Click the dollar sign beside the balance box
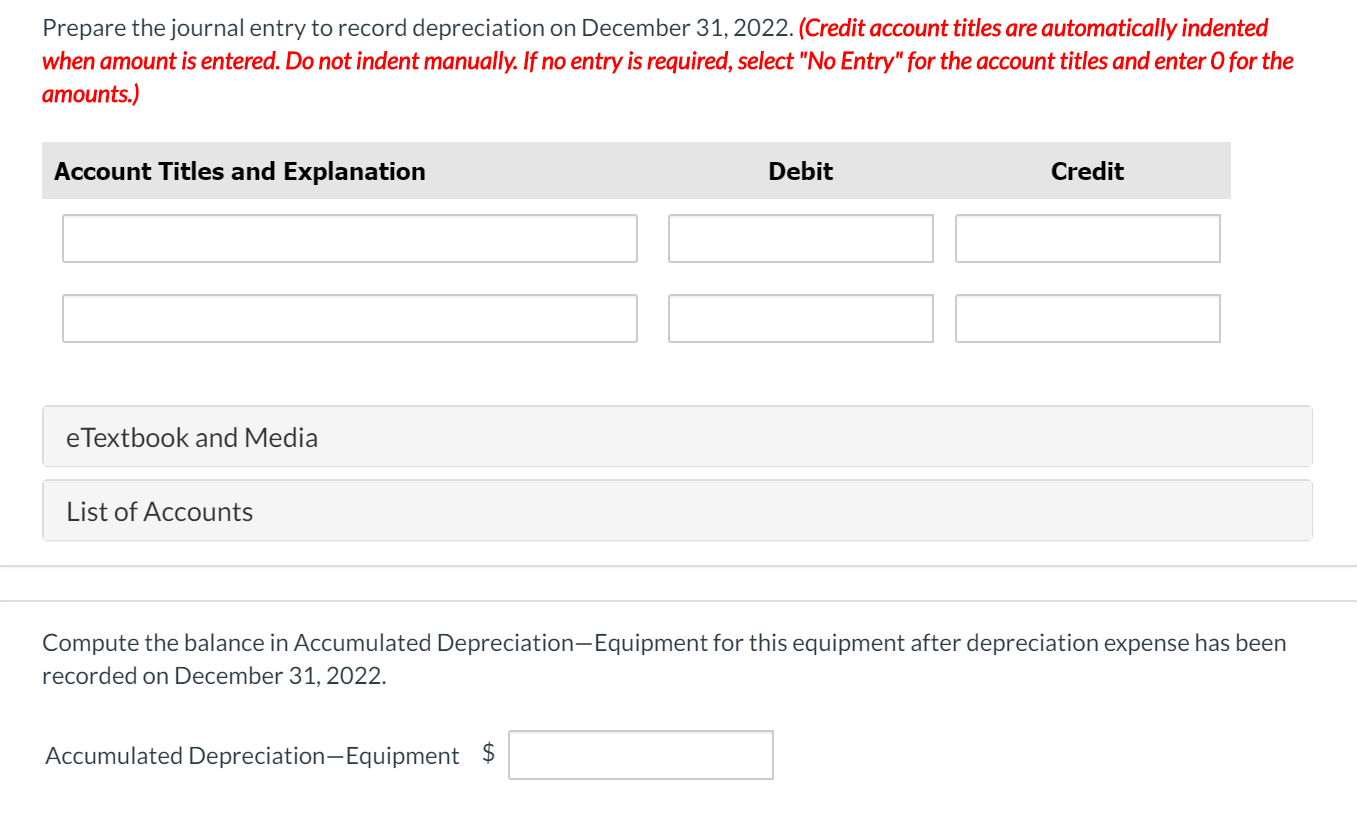This screenshot has width=1357, height=820. (489, 753)
